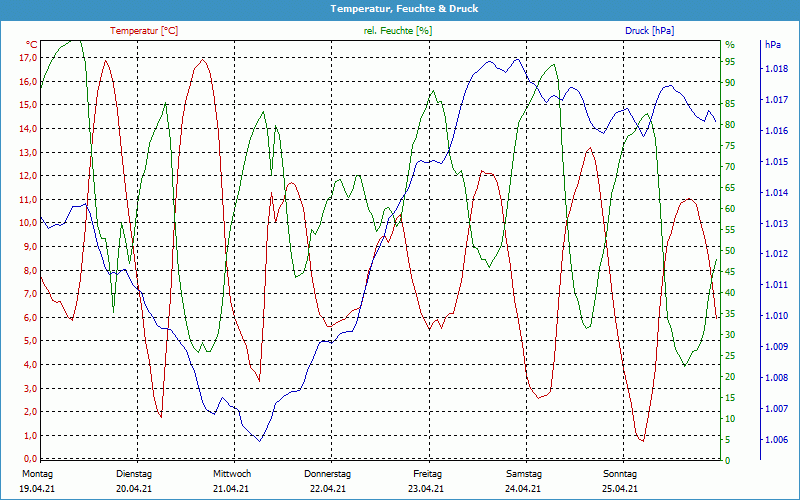Select the blue 'Druck [hPa]' legend label
Screen dimensions: 800x500
pos(649,31)
